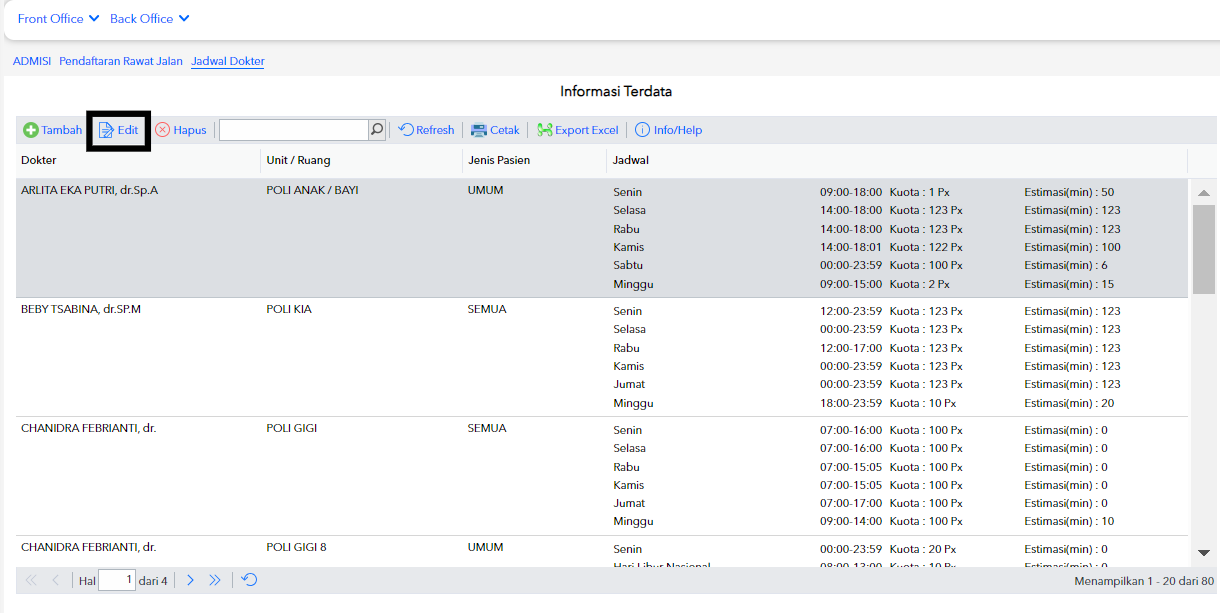Image resolution: width=1220 pixels, height=613 pixels.
Task: Open the Front Office dropdown menu
Action: coord(59,19)
